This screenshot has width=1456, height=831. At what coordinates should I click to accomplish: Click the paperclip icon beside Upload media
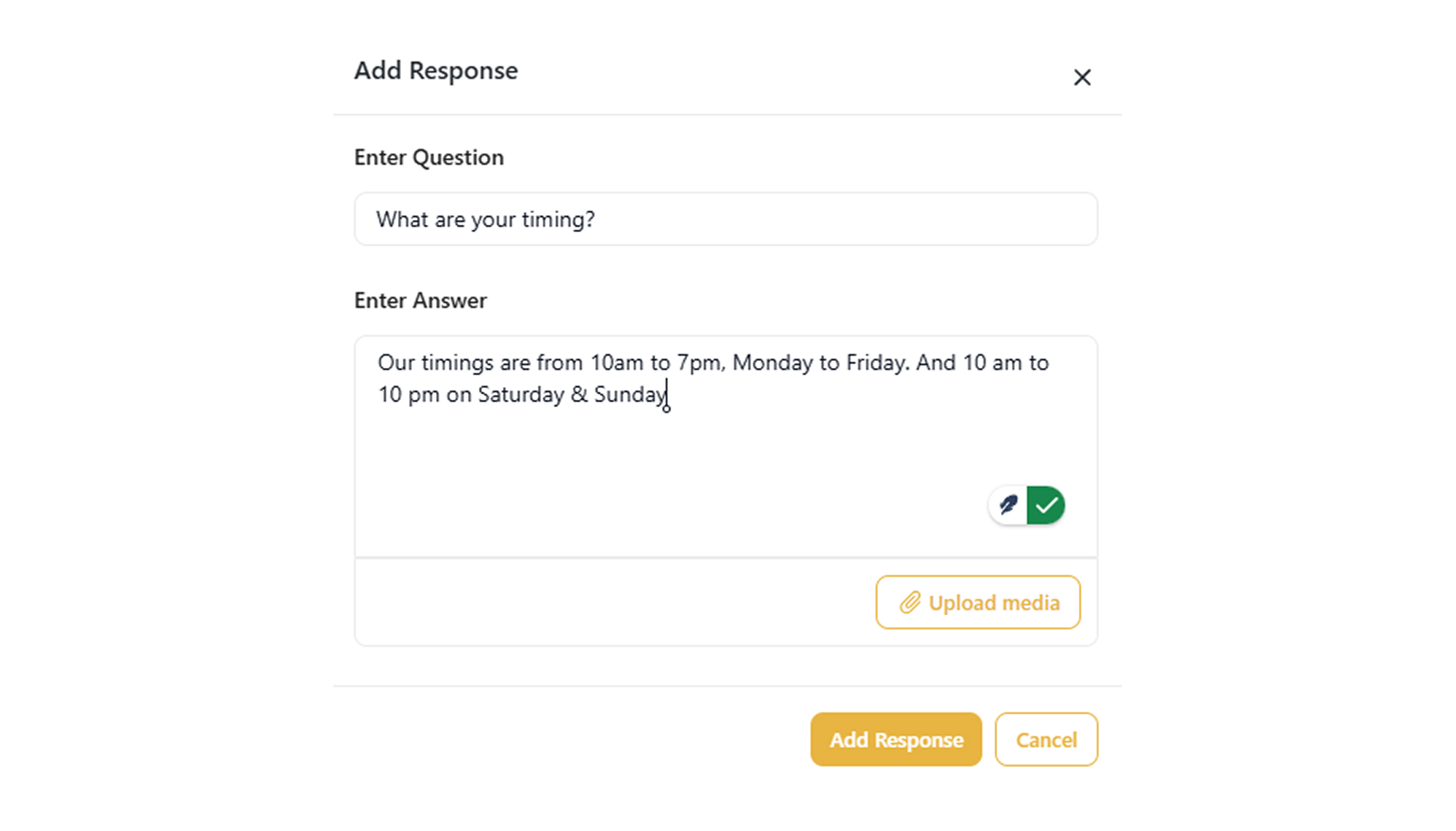click(x=910, y=603)
